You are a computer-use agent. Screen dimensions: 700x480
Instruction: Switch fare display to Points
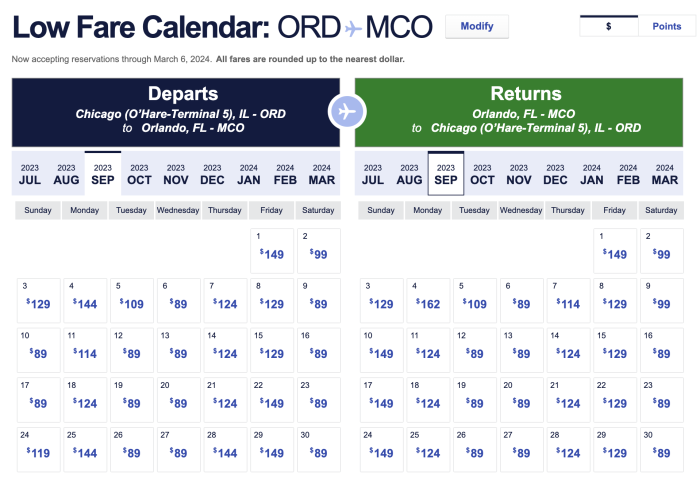[x=666, y=27]
